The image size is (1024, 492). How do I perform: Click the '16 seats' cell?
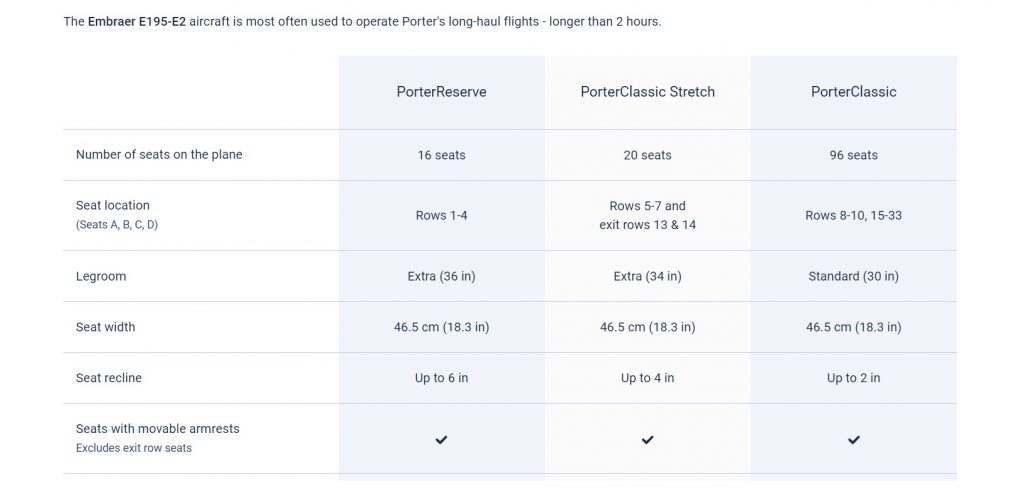click(441, 155)
